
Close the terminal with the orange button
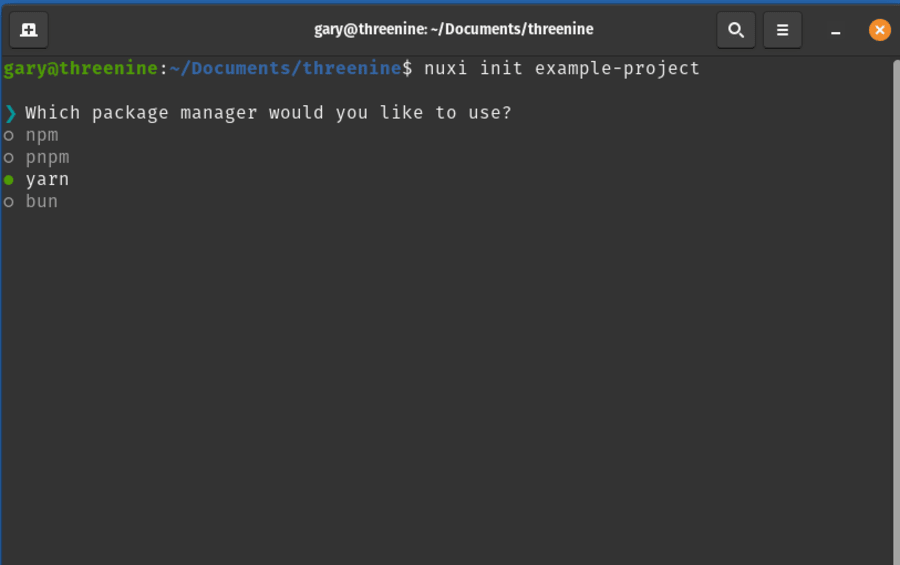coord(879,30)
